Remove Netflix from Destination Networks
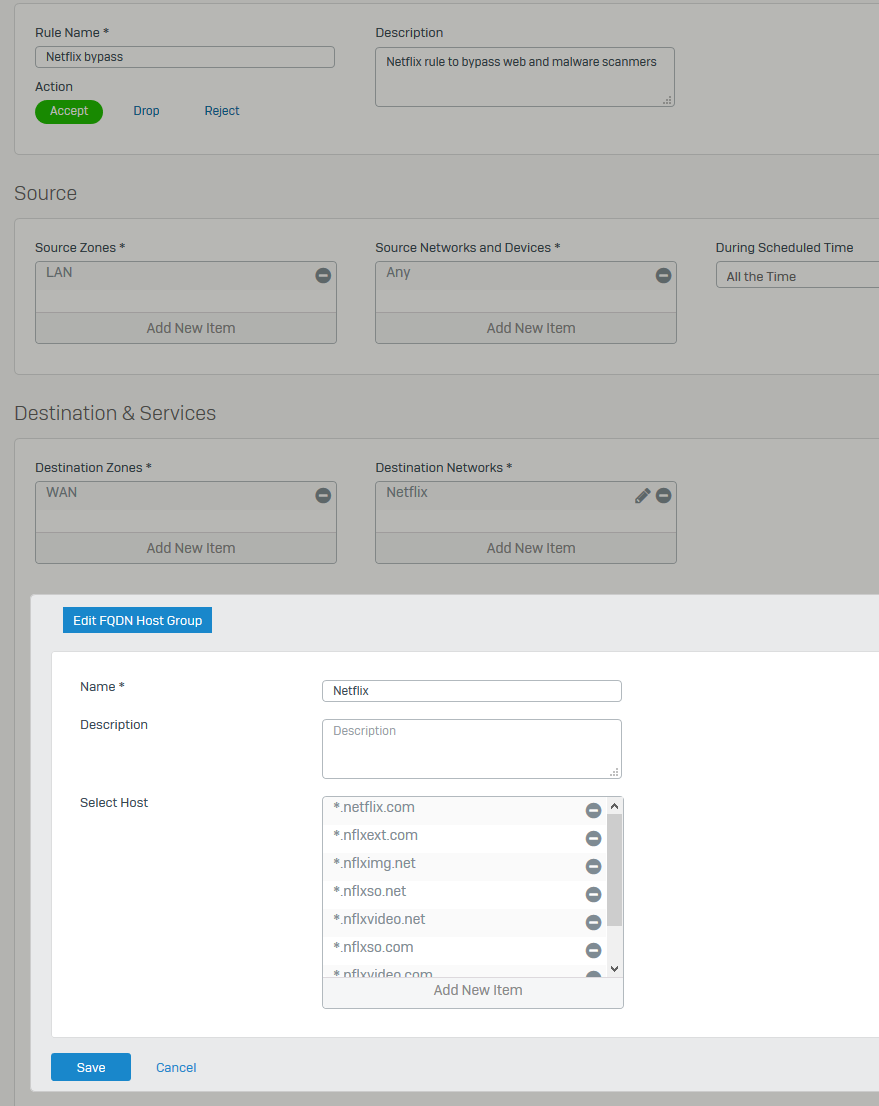 click(x=663, y=495)
